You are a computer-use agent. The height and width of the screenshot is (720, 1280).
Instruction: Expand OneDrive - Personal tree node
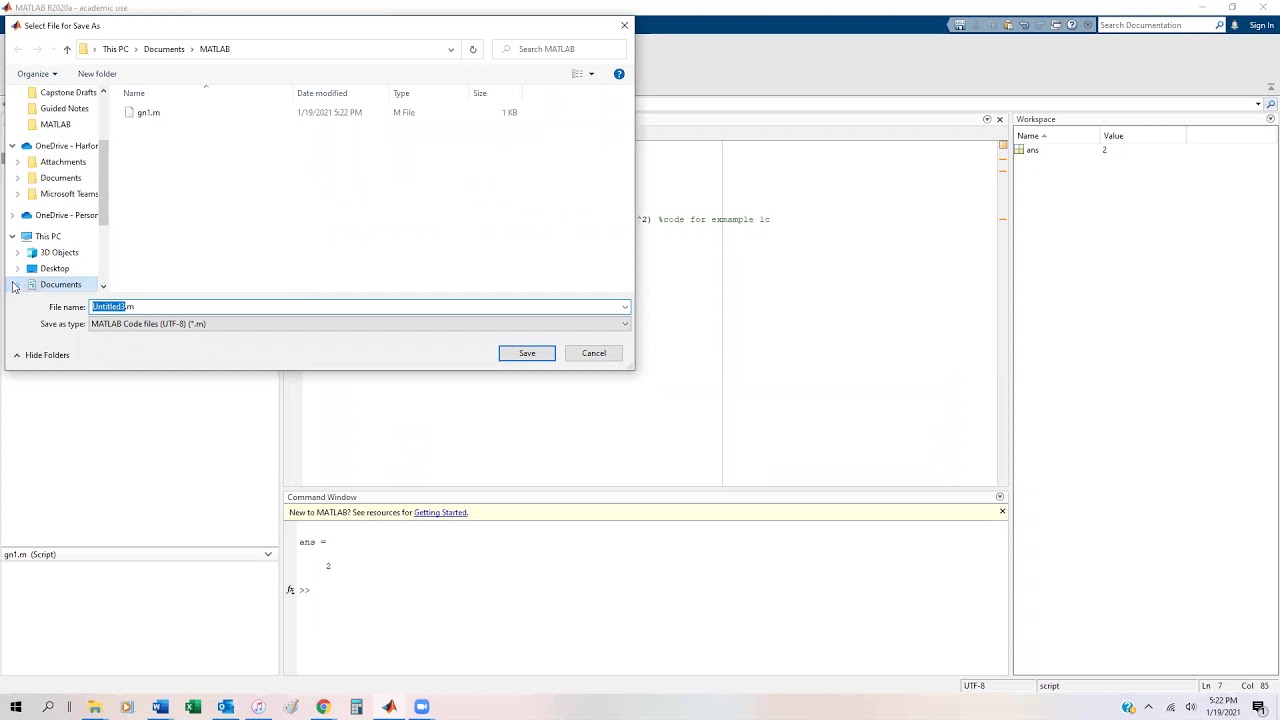12,215
